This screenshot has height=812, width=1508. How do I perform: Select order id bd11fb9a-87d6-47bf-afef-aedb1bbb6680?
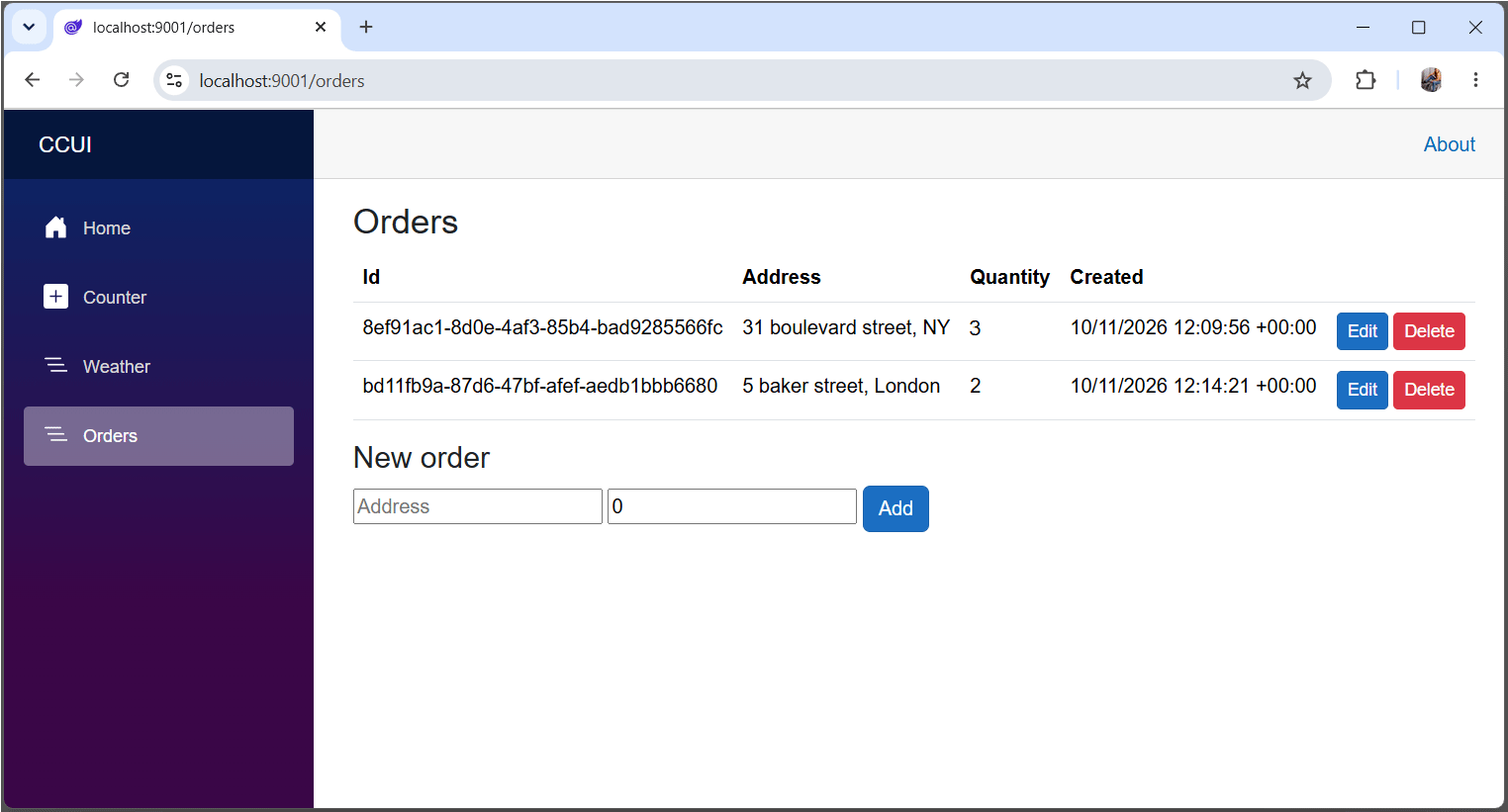(540, 386)
